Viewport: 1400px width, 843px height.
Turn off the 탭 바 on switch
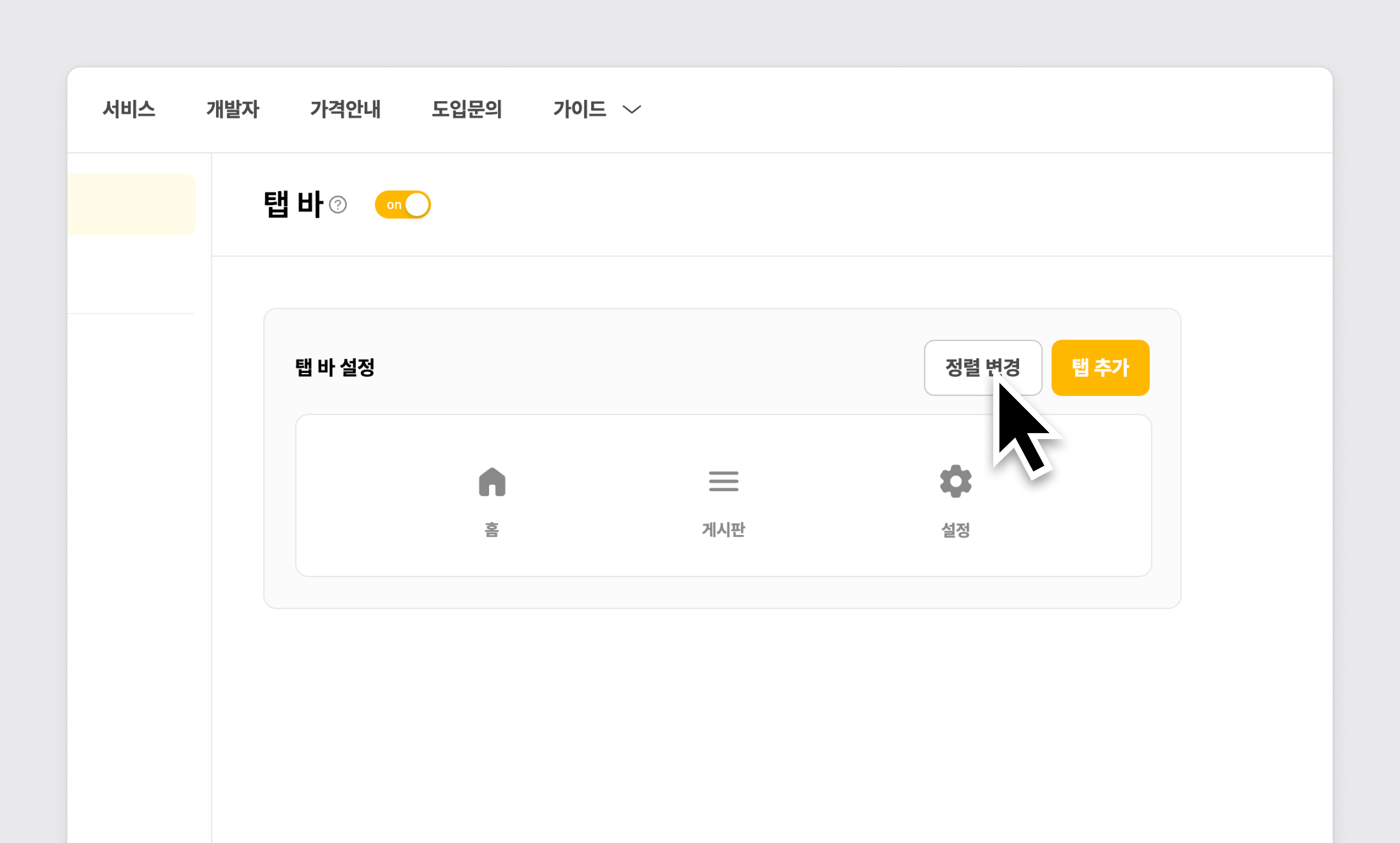pos(402,205)
